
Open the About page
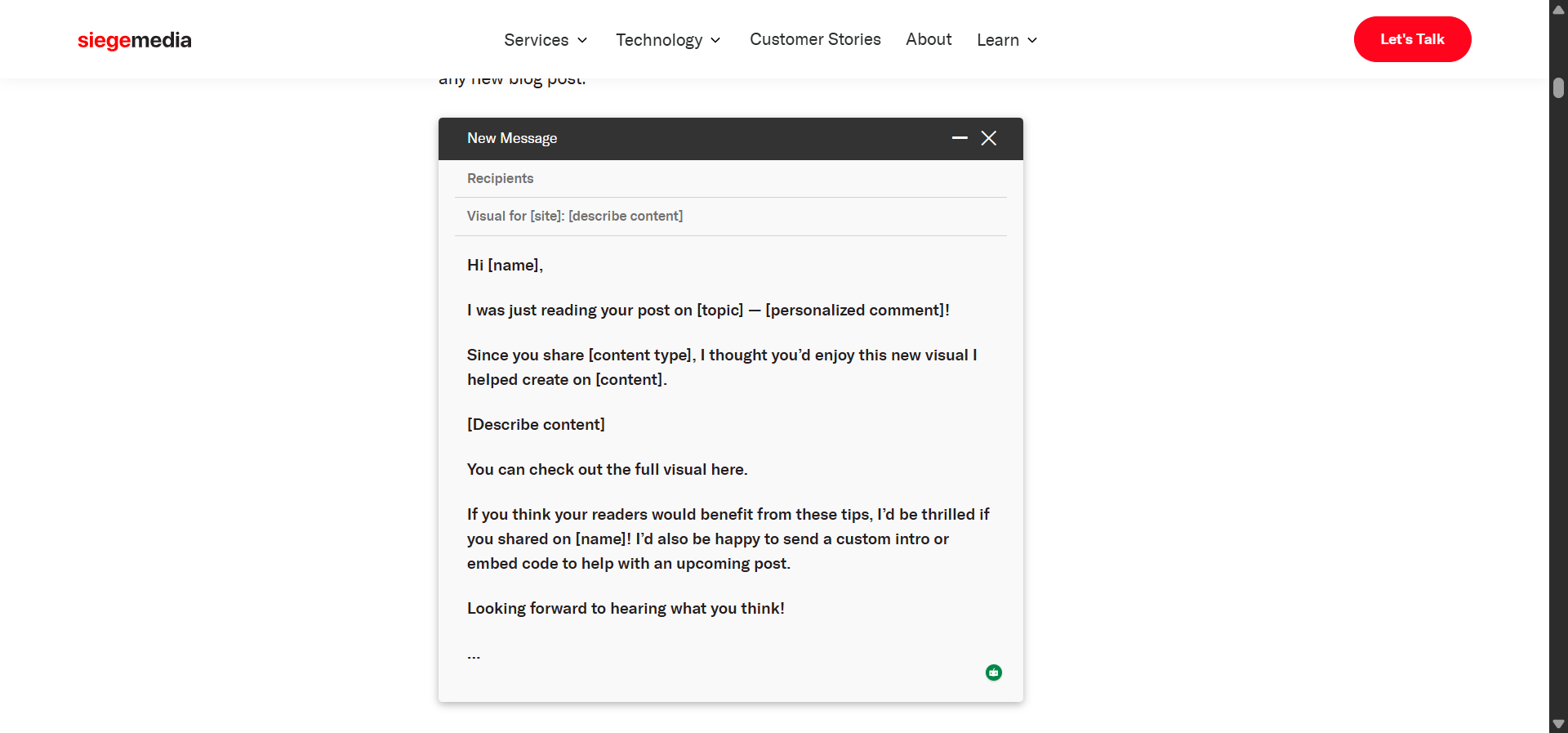click(x=929, y=39)
